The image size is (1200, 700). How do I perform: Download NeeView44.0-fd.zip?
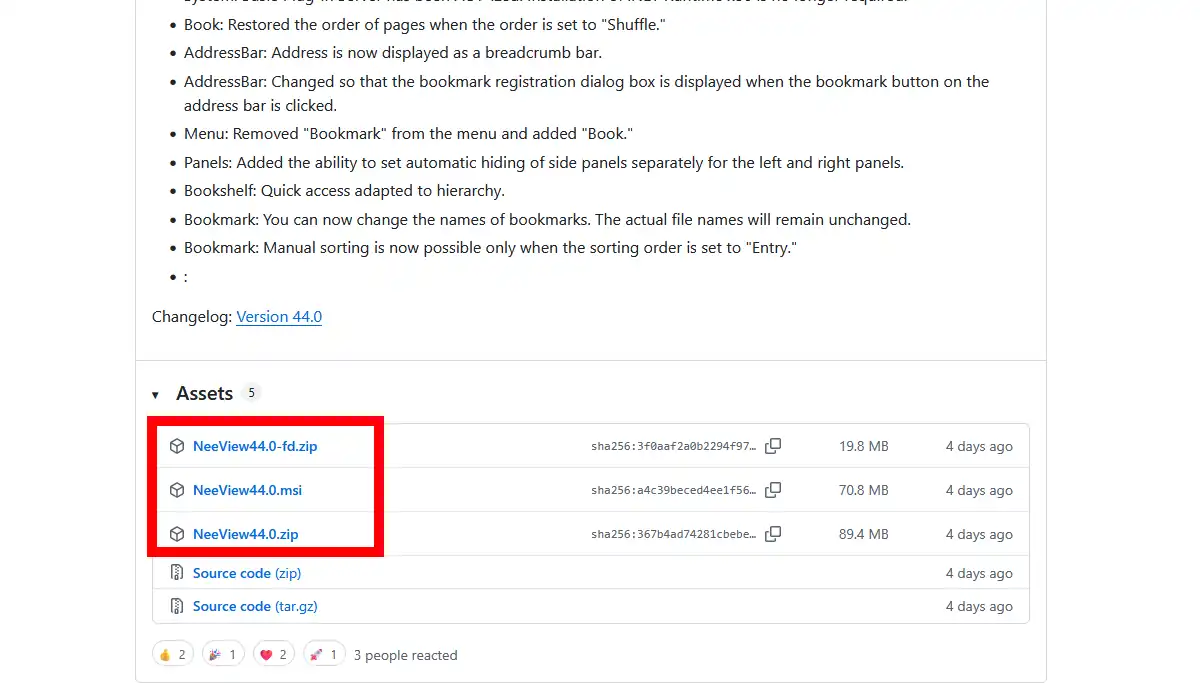(x=255, y=446)
